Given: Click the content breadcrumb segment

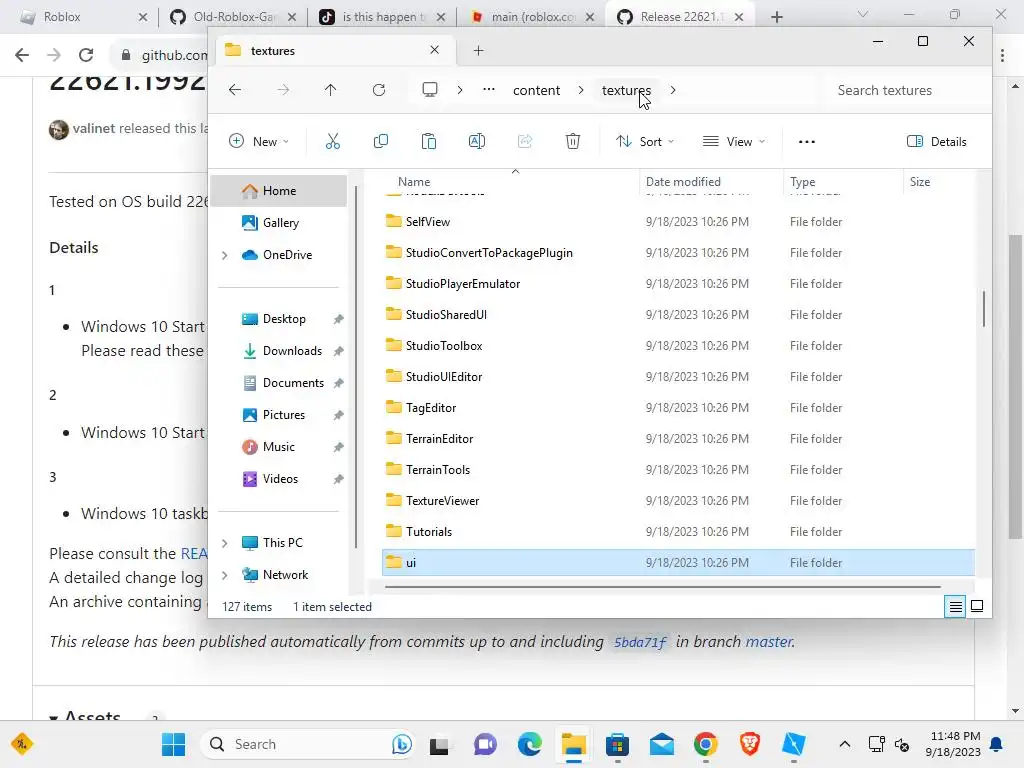Looking at the screenshot, I should tap(536, 90).
